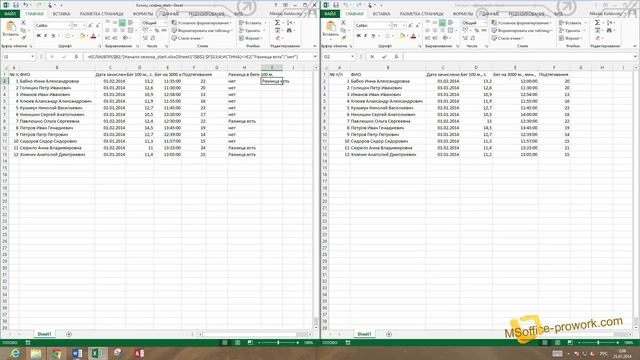Open Find & Select in left Excel window
The width and height of the screenshot is (640, 360).
click(x=289, y=31)
